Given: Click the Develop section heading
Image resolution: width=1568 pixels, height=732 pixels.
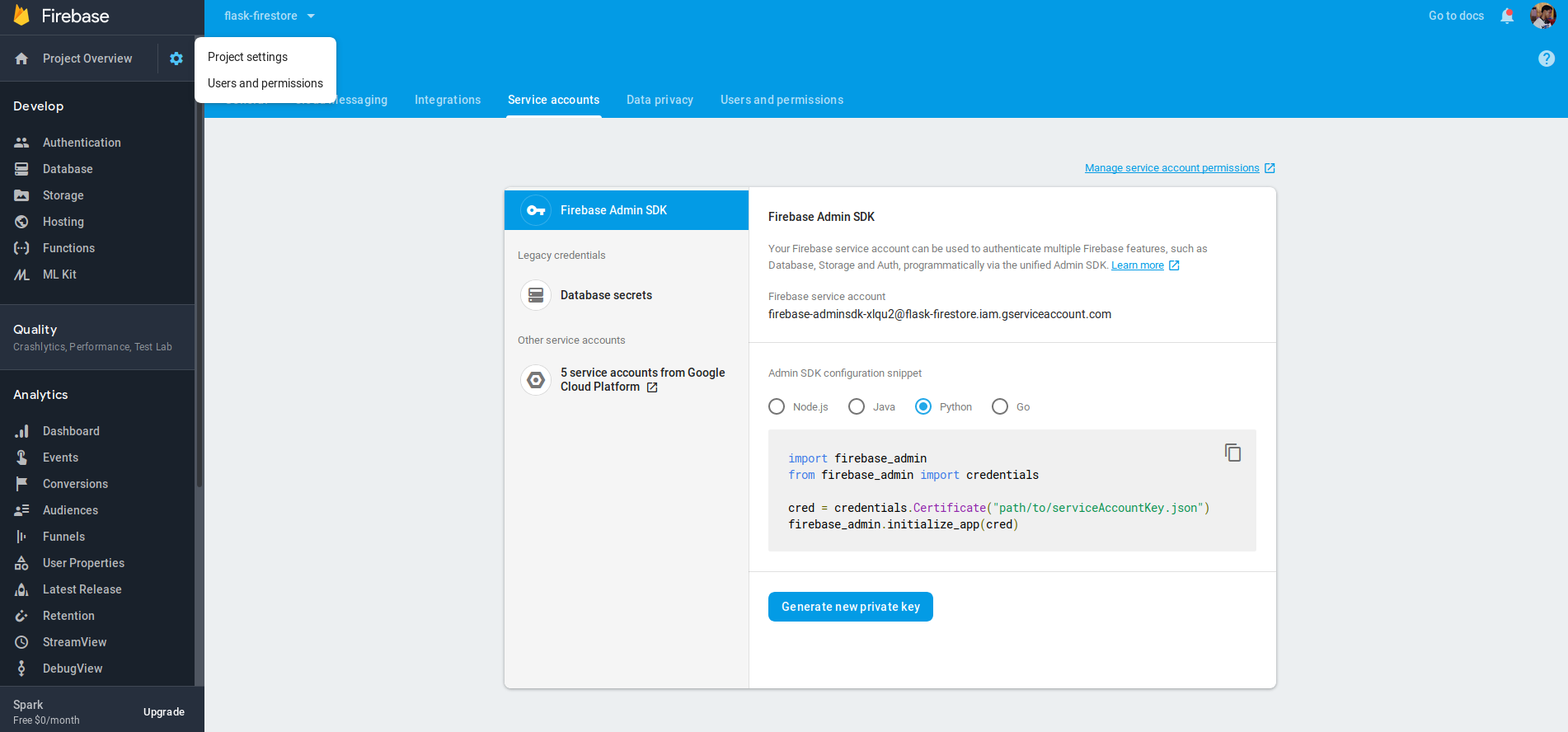Looking at the screenshot, I should coord(38,106).
